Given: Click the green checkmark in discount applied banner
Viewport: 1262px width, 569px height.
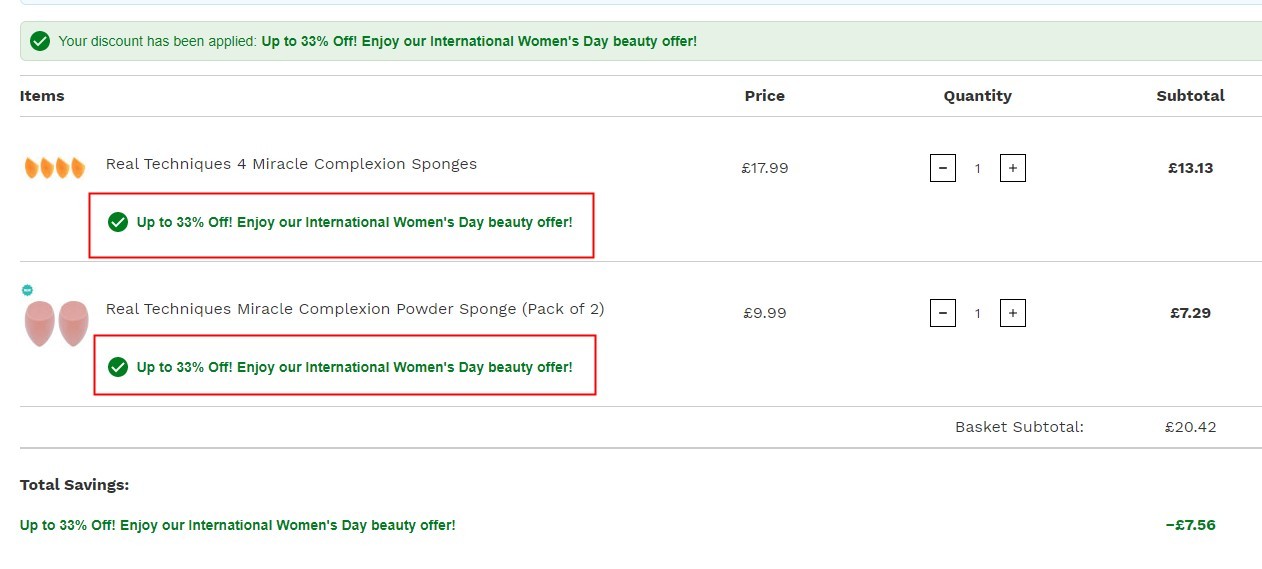Looking at the screenshot, I should coord(40,41).
